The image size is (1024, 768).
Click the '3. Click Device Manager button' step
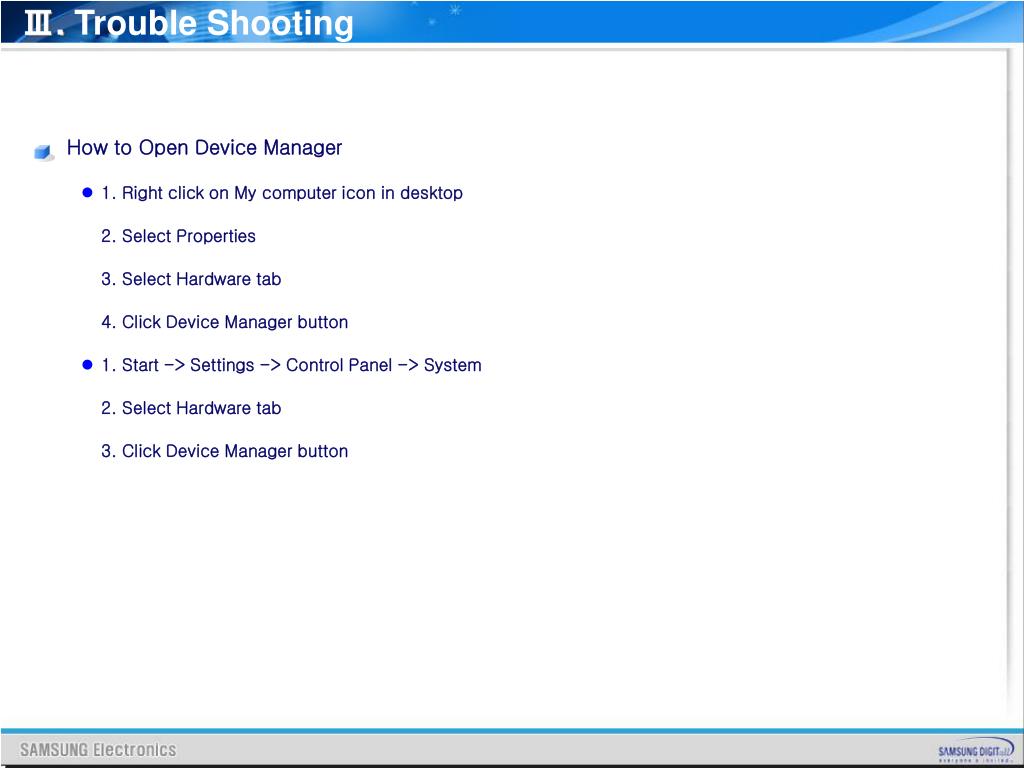(225, 451)
